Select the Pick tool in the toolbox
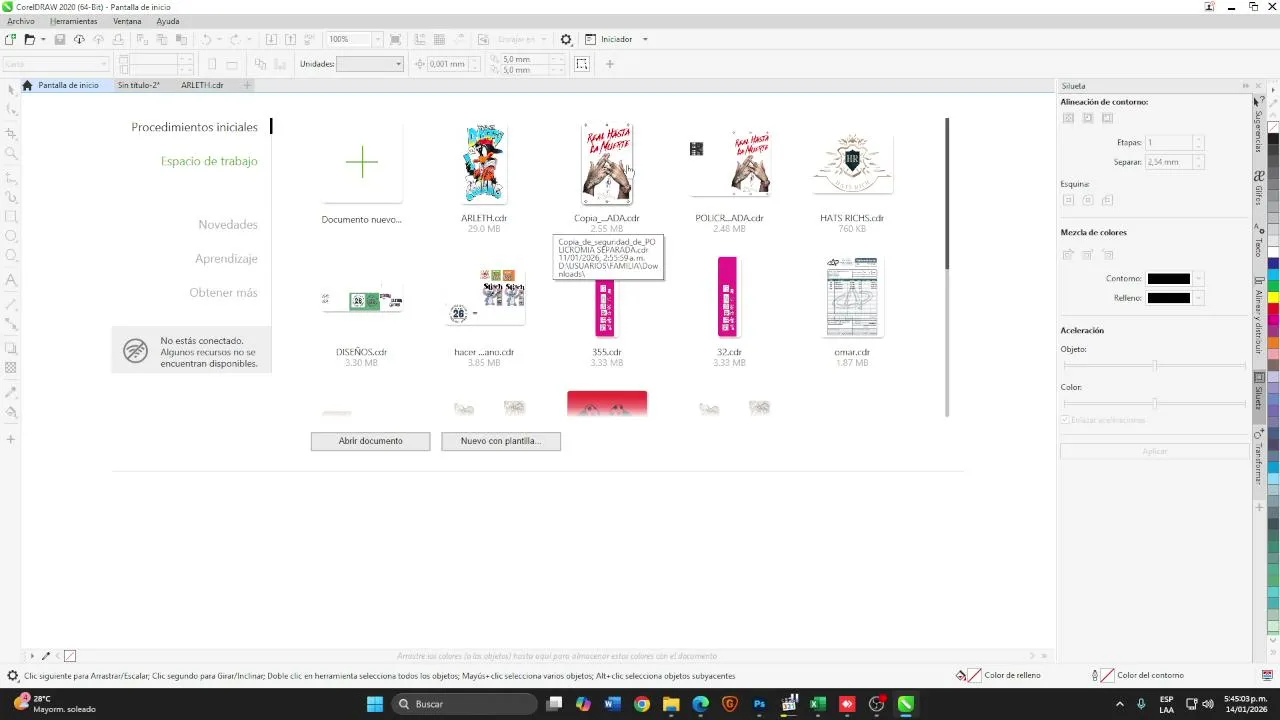 pos(11,90)
